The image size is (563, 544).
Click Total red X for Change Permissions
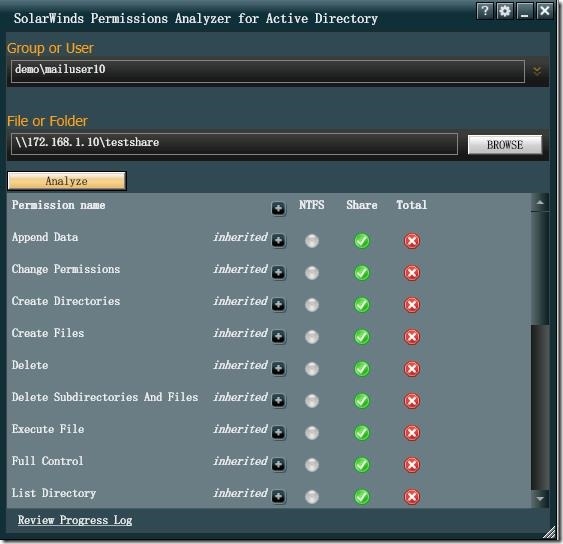point(412,273)
